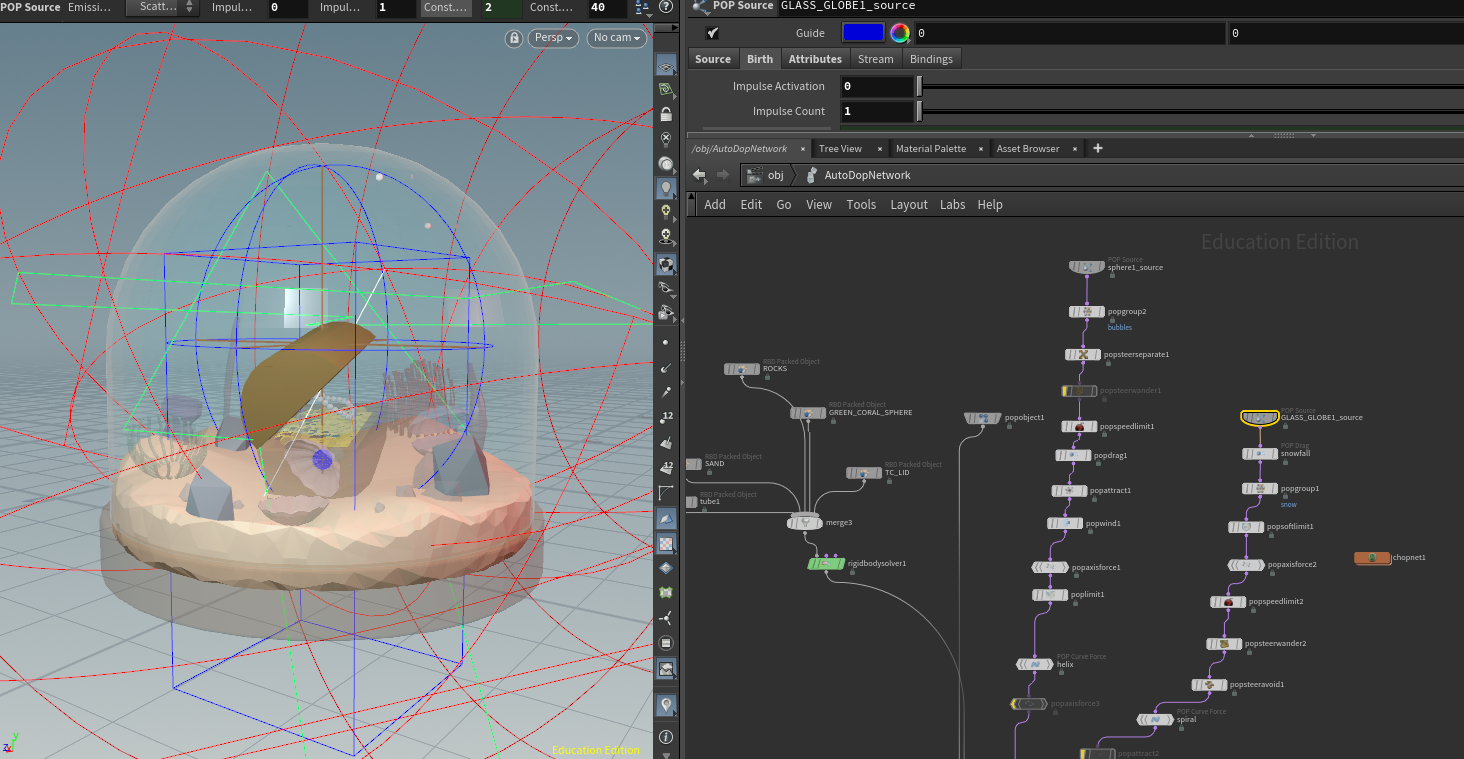
Task: Open the Persp viewport dropdown
Action: (x=555, y=38)
